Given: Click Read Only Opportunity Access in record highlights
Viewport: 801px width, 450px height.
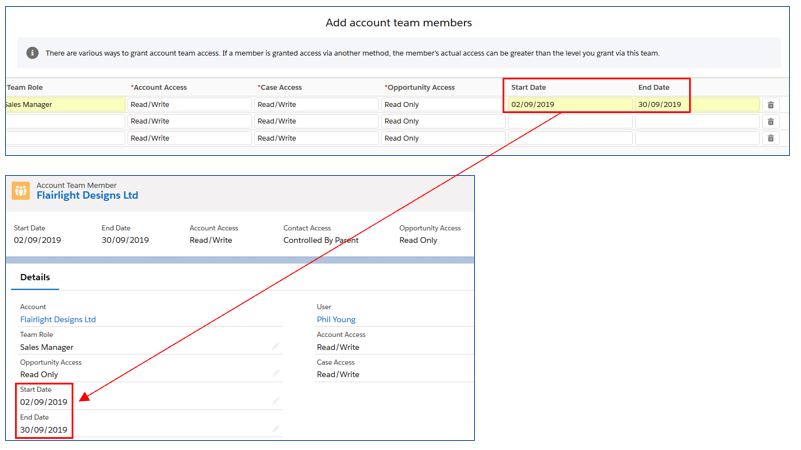Looking at the screenshot, I should point(418,240).
